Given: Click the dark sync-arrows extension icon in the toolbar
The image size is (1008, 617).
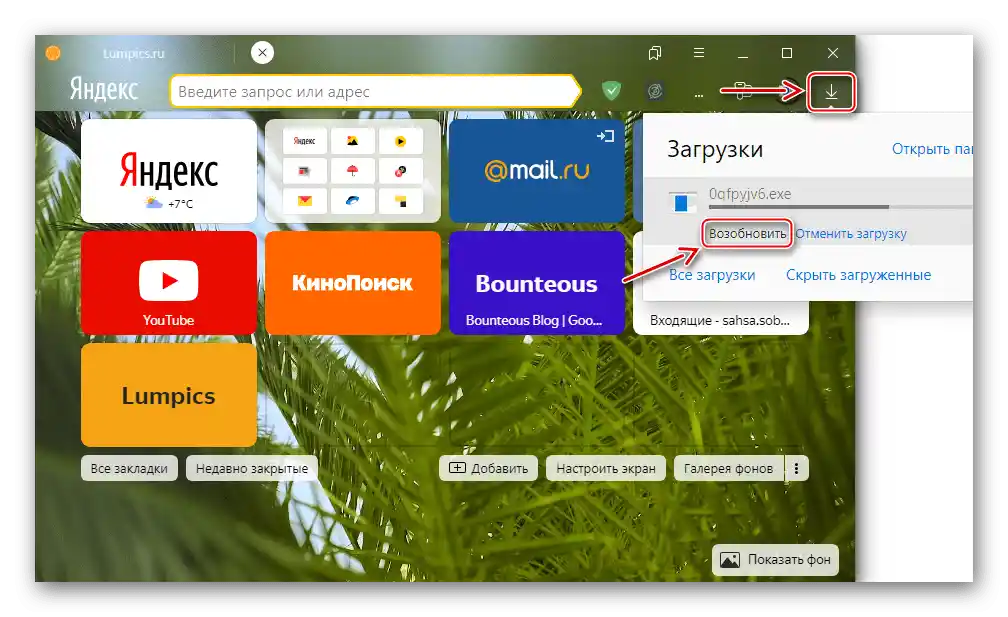Looking at the screenshot, I should coord(654,91).
